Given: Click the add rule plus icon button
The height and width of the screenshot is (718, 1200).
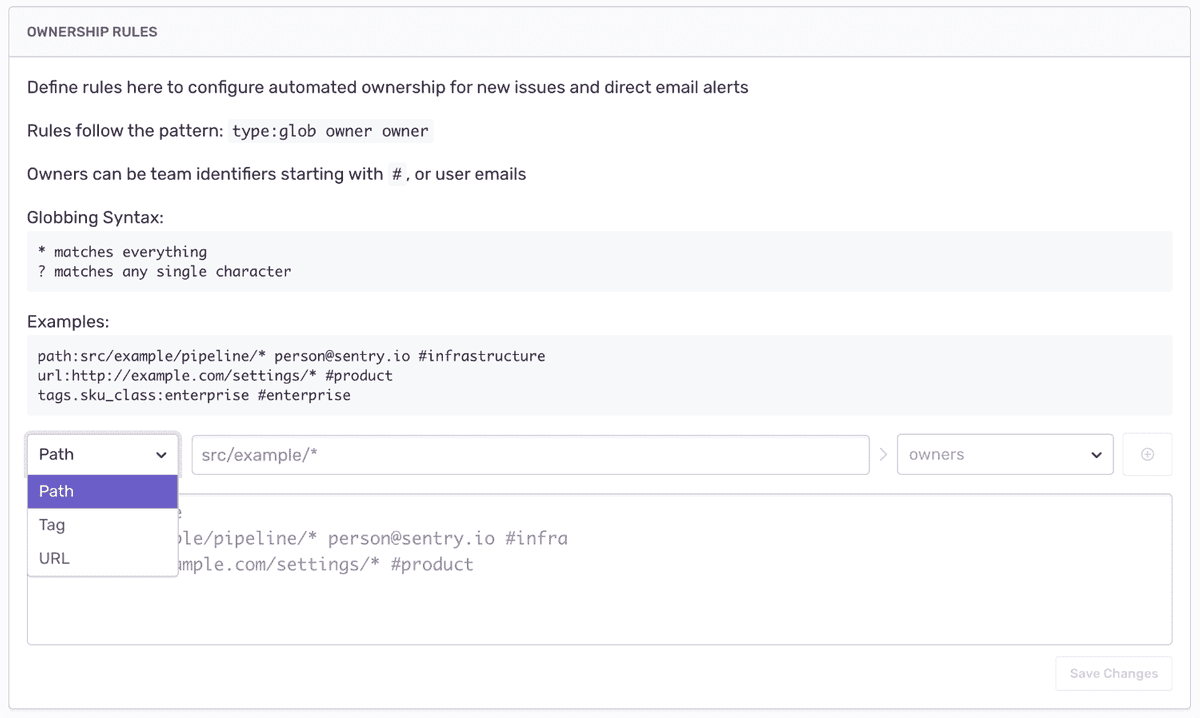Looking at the screenshot, I should pyautogui.click(x=1147, y=454).
